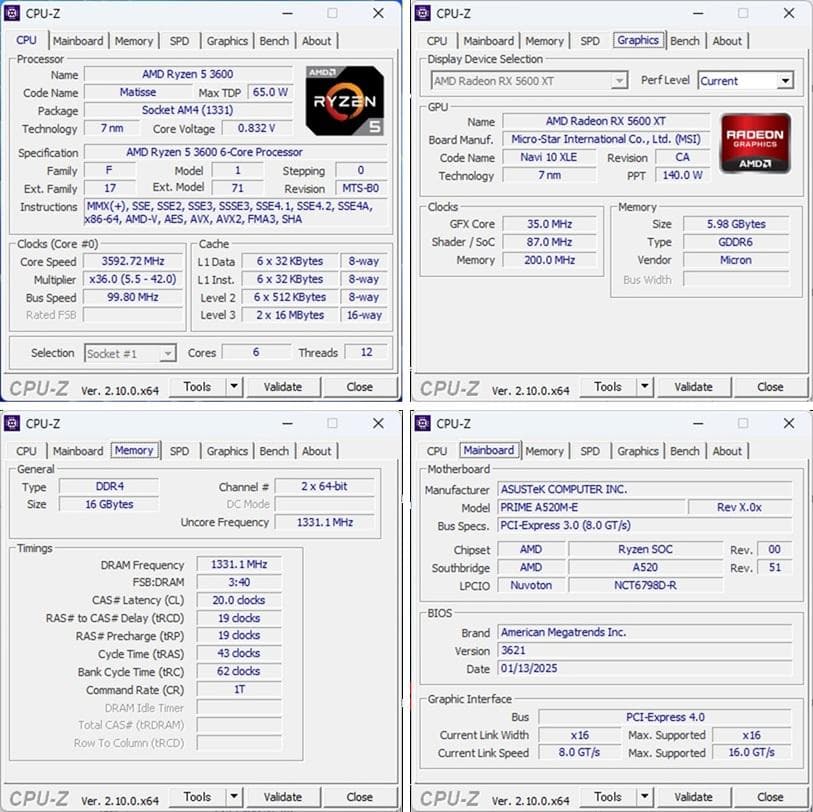Click the Close button in the CPU window

click(359, 387)
